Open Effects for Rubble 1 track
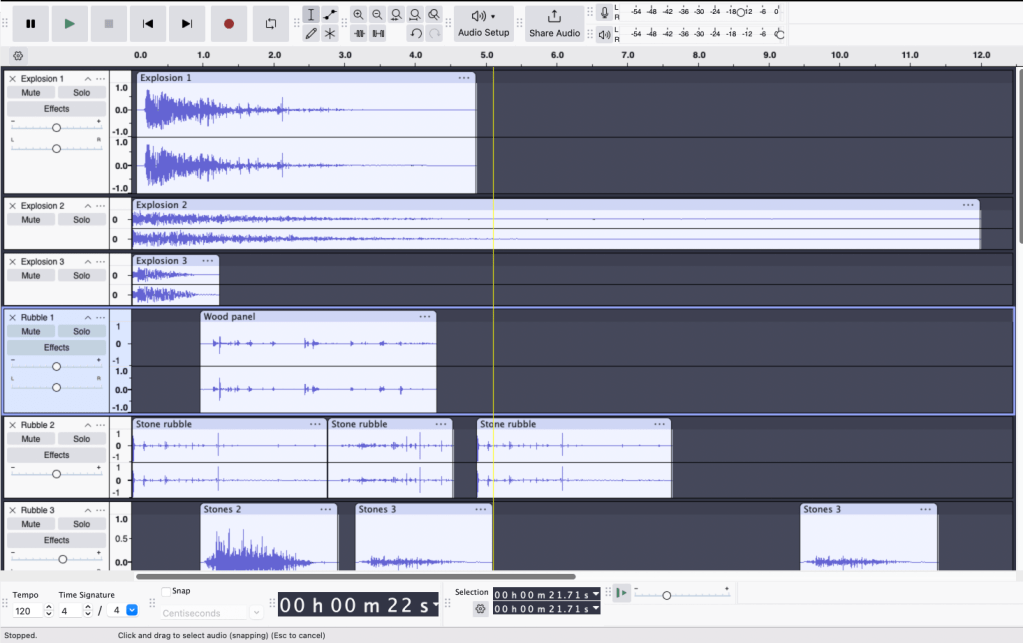Image resolution: width=1023 pixels, height=643 pixels. pyautogui.click(x=56, y=348)
